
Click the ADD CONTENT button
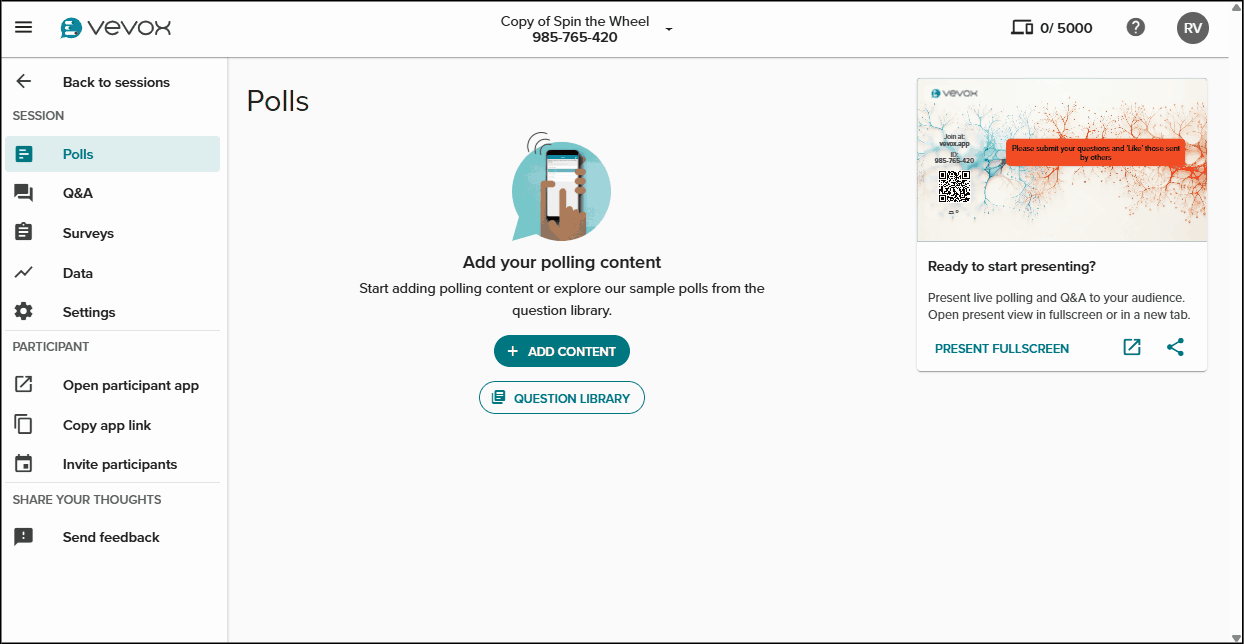click(561, 351)
